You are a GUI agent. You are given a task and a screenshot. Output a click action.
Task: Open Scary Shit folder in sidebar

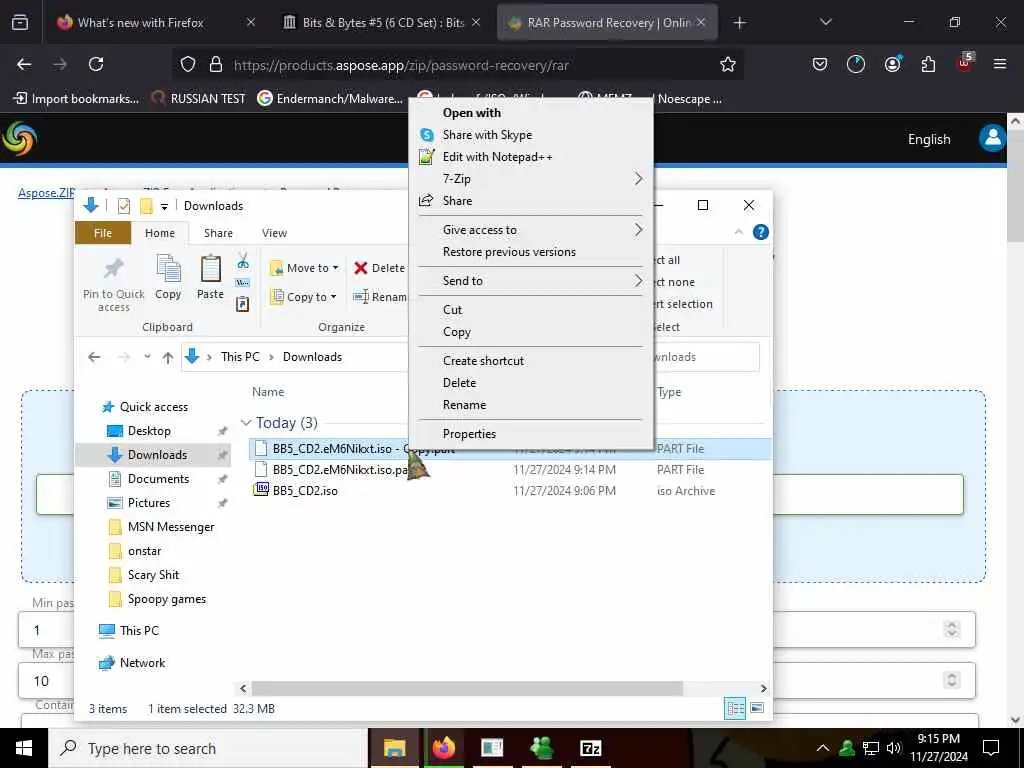153,575
